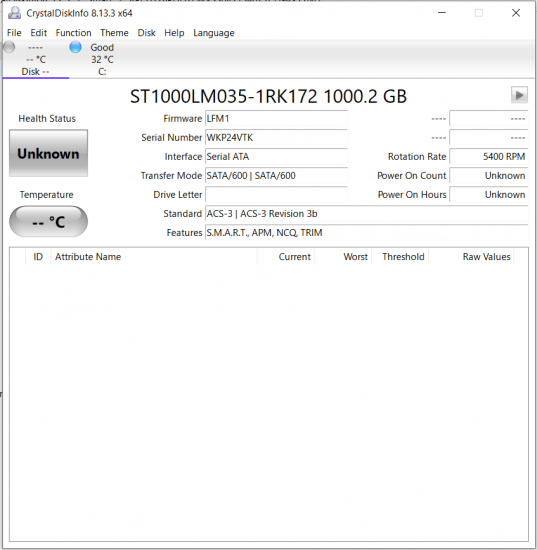Click the Good status text
Screen dimensions: 537x550
pyautogui.click(x=102, y=47)
